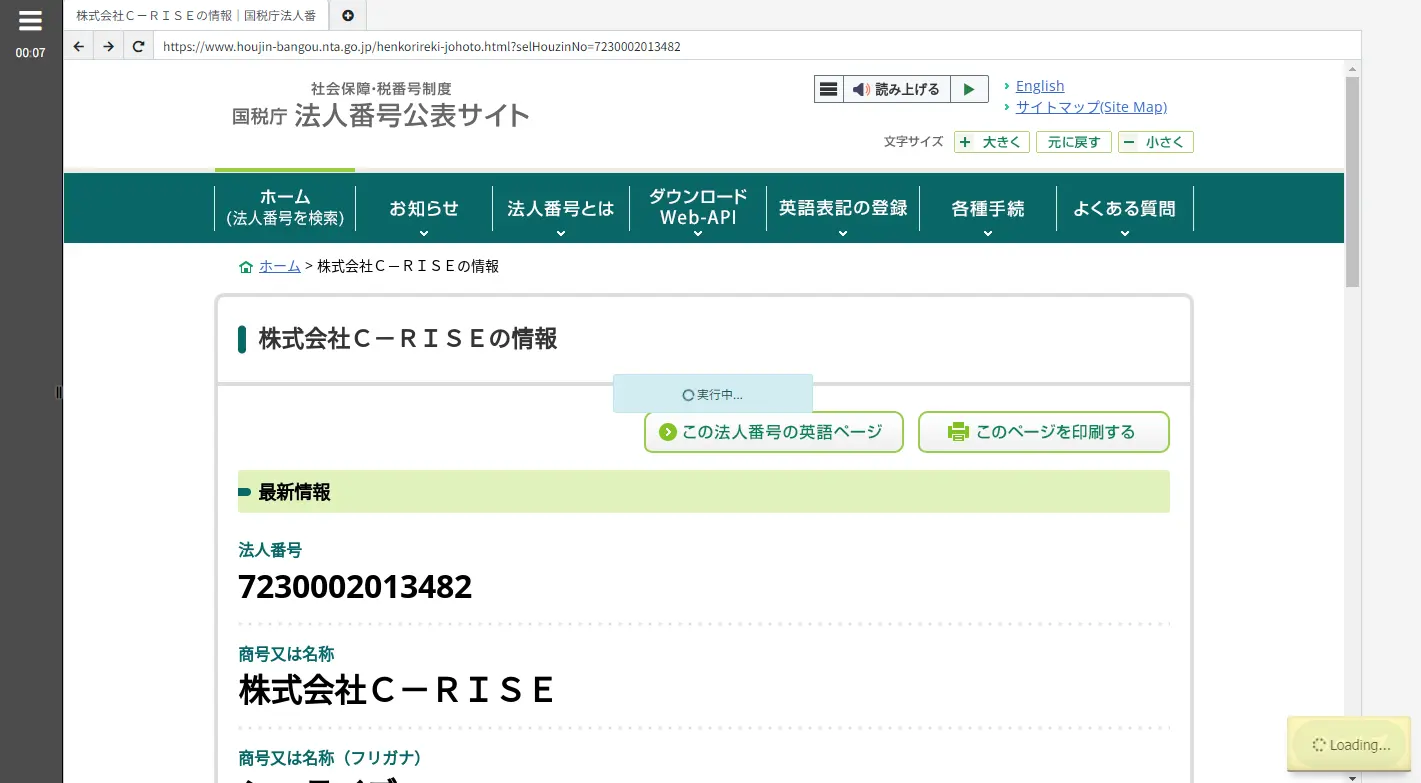Click the home icon in the breadcrumb
The width and height of the screenshot is (1421, 783).
click(x=246, y=267)
